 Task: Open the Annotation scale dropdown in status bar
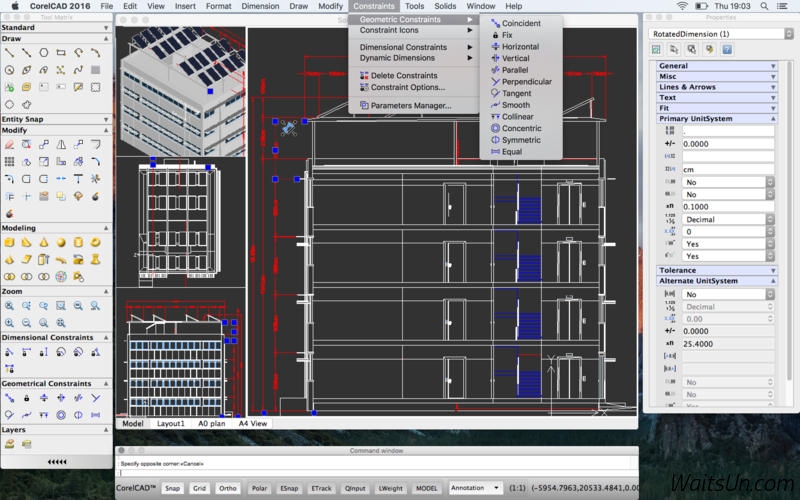click(474, 488)
